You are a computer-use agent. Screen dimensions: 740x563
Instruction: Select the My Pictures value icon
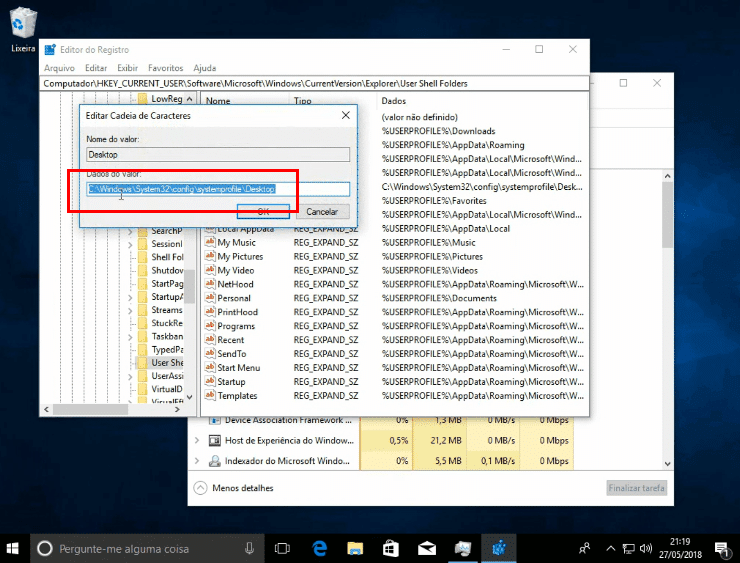click(210, 256)
